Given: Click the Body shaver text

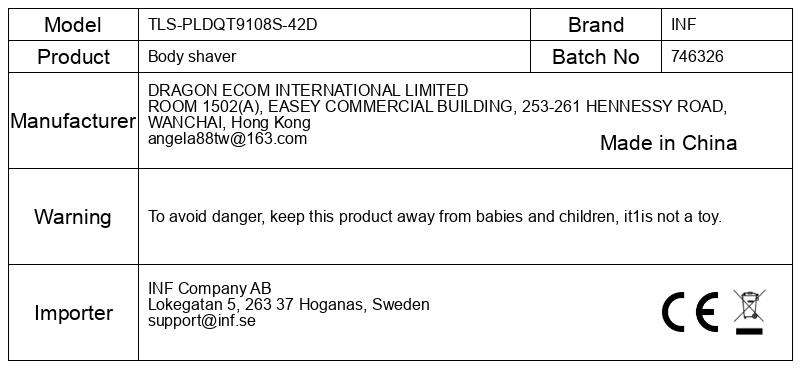Looking at the screenshot, I should tap(192, 56).
